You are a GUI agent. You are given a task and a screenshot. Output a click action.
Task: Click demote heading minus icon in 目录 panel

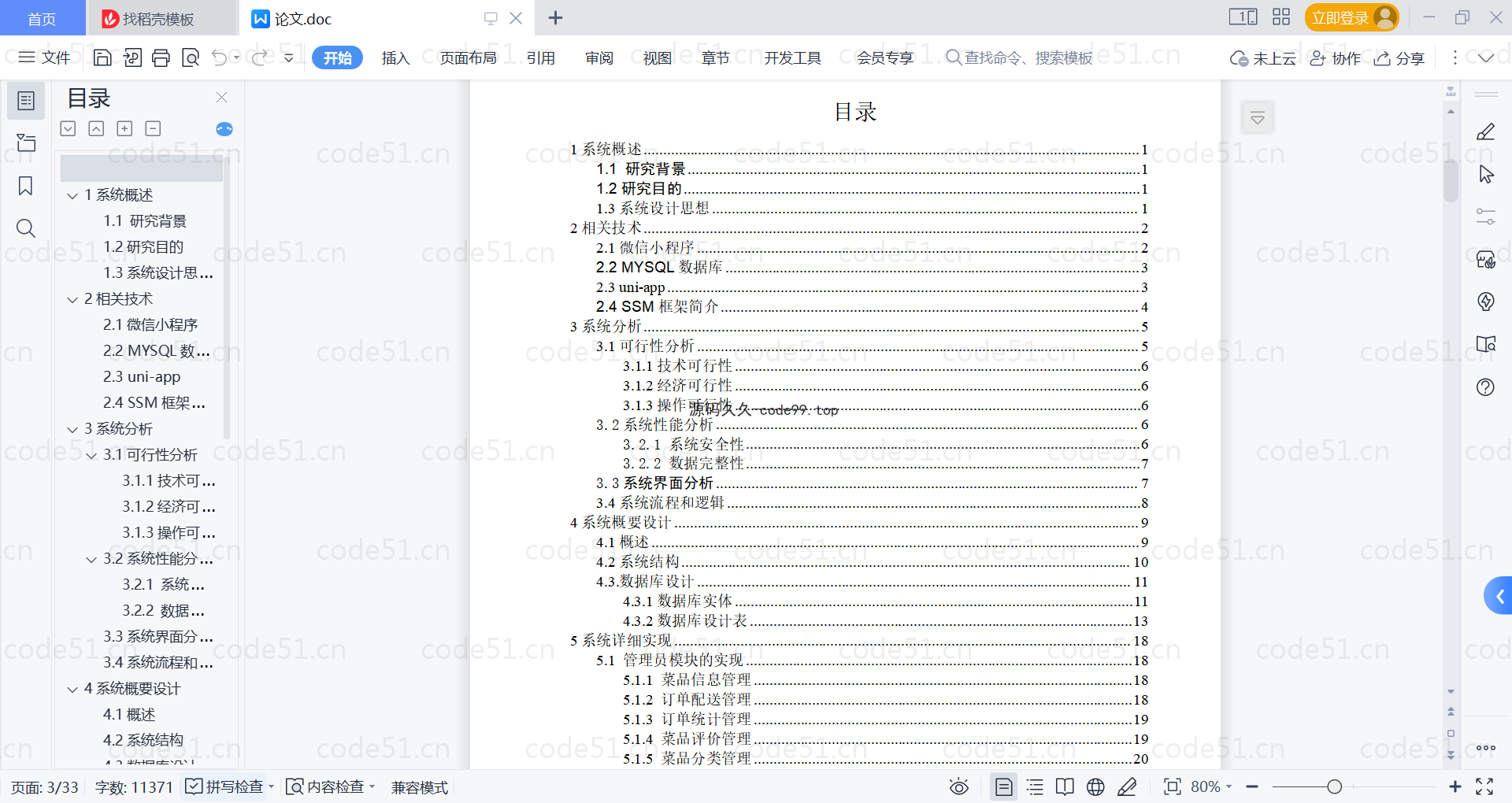(153, 128)
